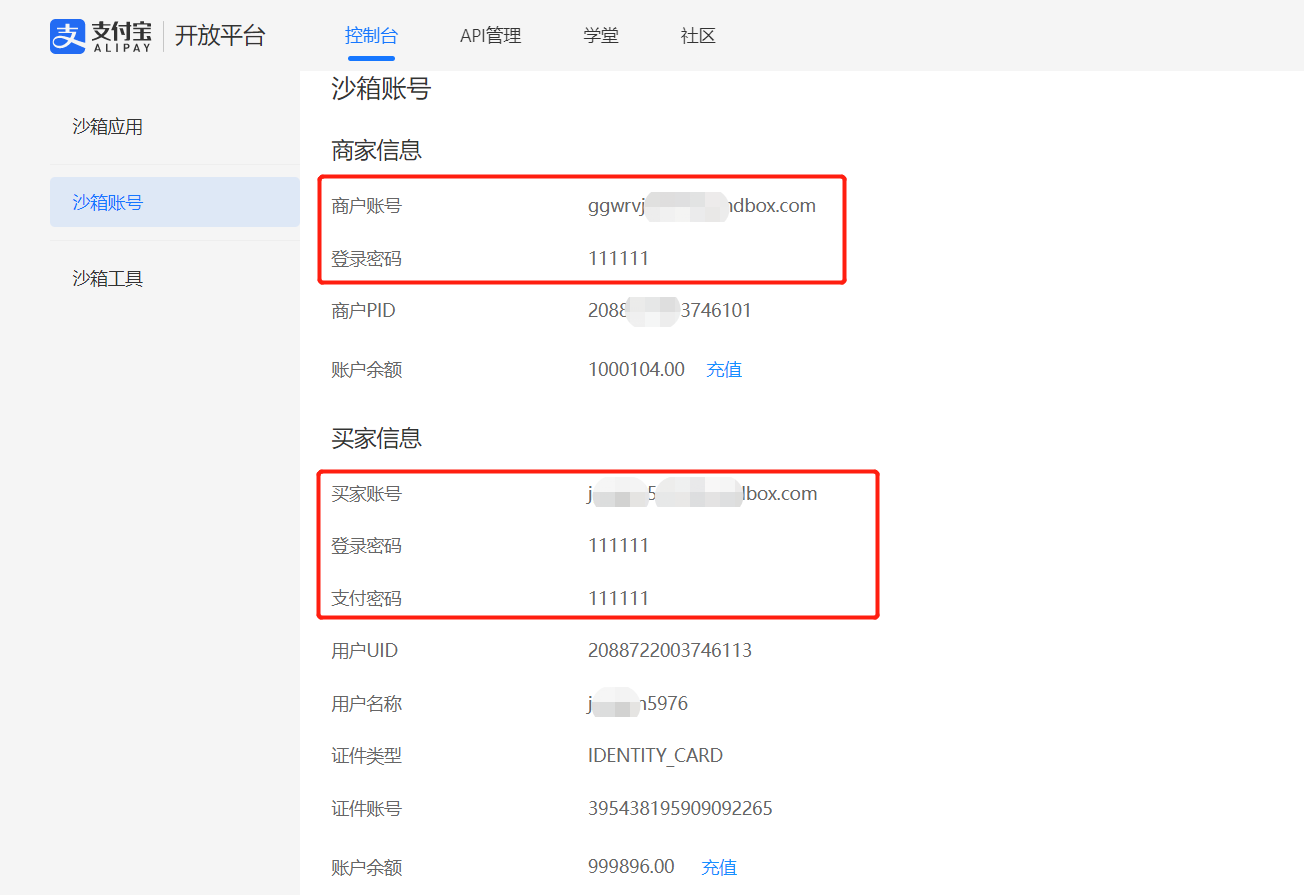
Task: Click 充值 next to merchant balance 1000104.00
Action: click(x=724, y=370)
